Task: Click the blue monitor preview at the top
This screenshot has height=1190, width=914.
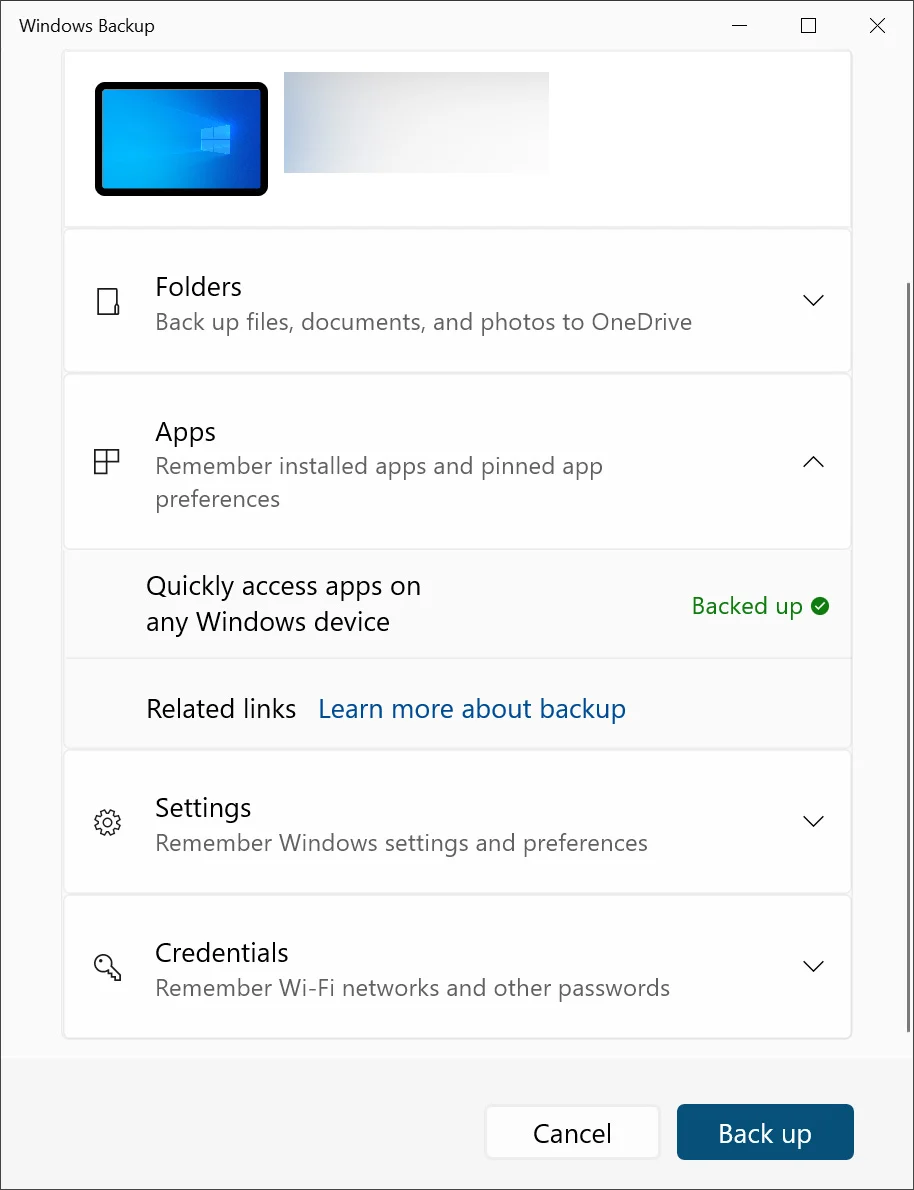Action: tap(180, 138)
